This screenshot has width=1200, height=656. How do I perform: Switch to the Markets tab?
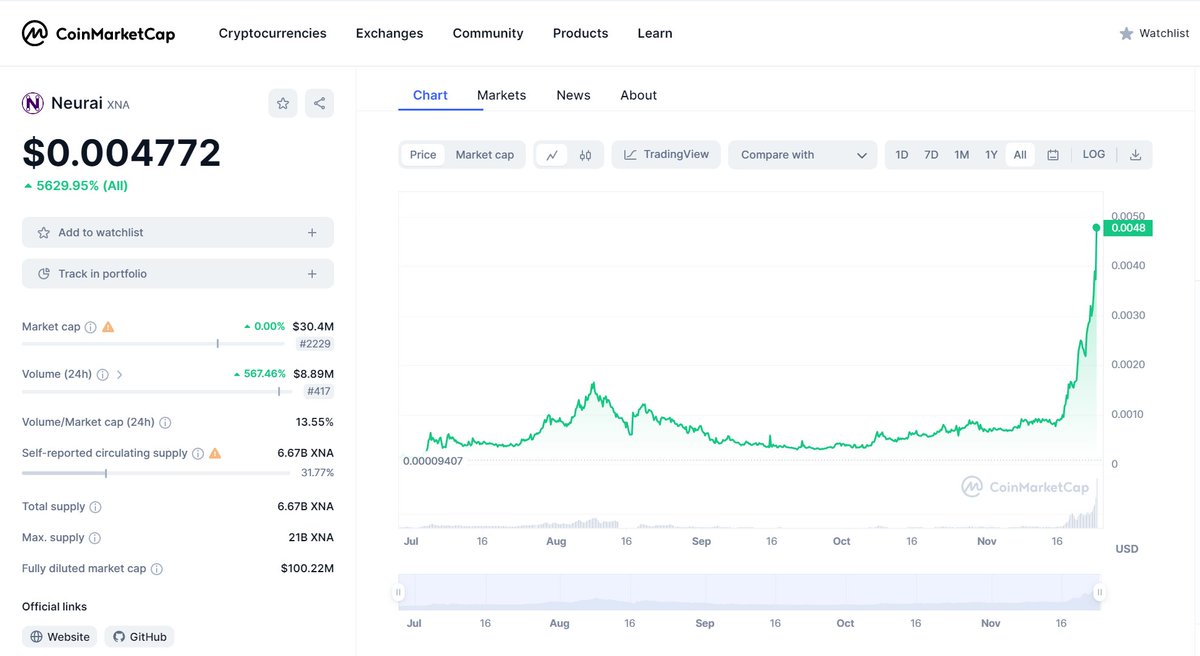pyautogui.click(x=501, y=95)
